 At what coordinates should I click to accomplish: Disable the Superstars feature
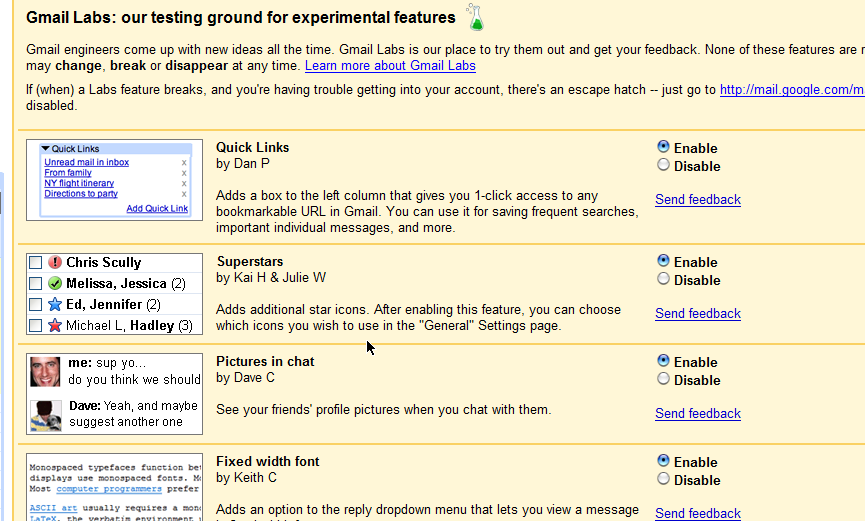click(663, 279)
